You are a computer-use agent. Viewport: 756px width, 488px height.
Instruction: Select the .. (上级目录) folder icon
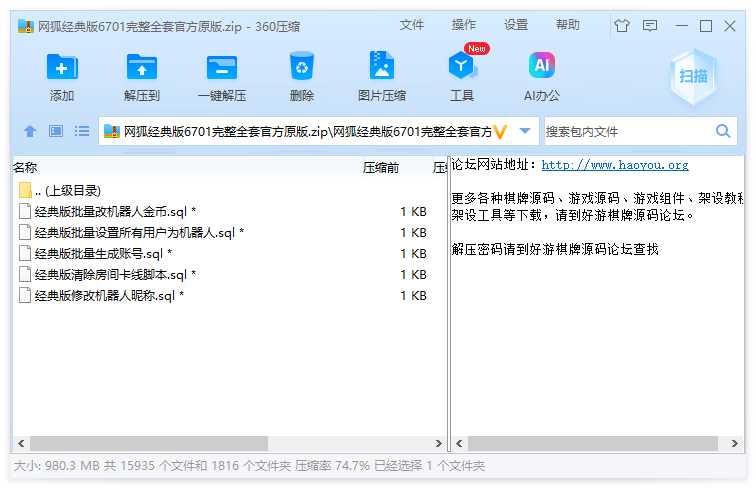(x=26, y=190)
